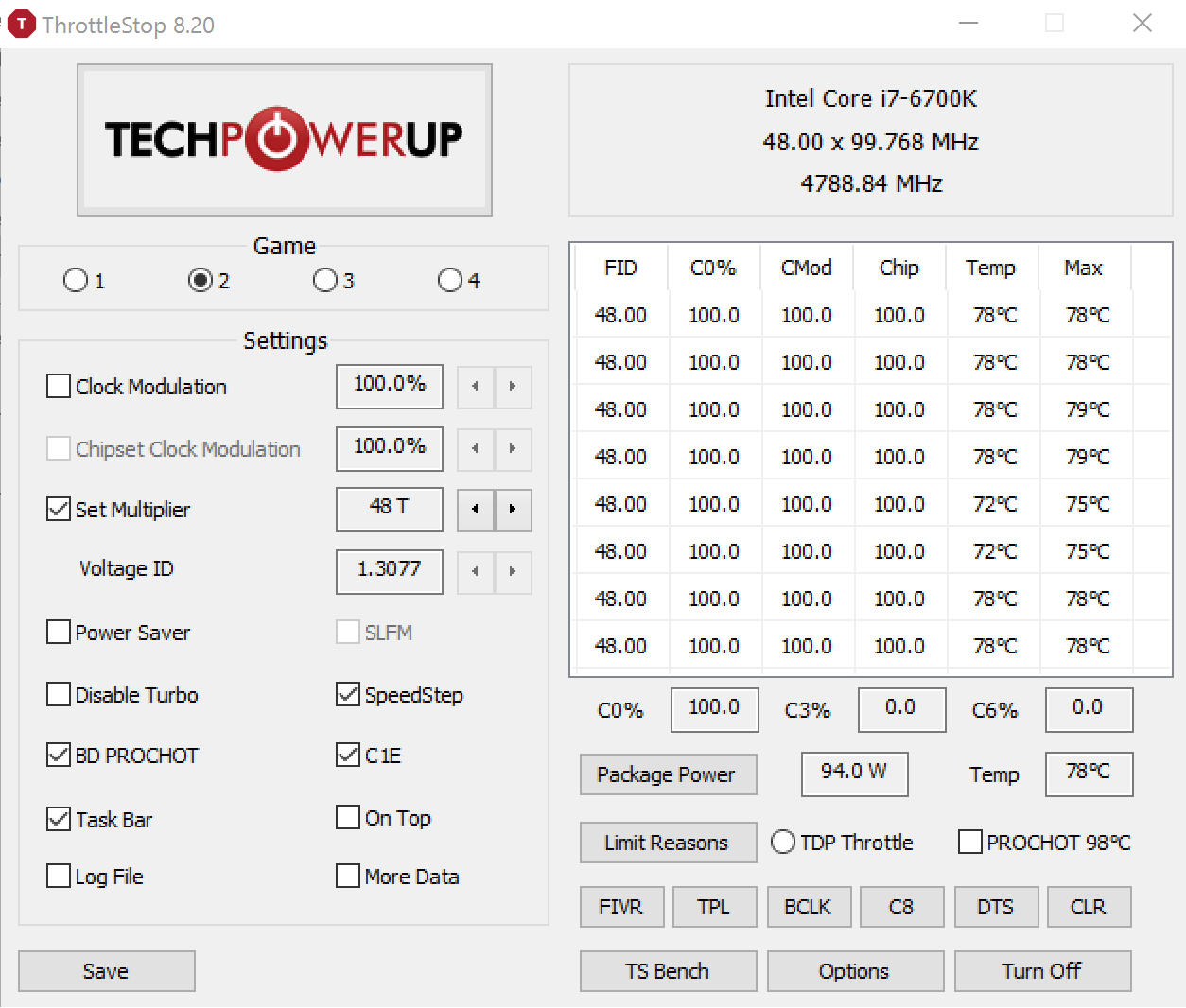Screen dimensions: 1186x1008
Task: Click the CMod column header
Action: [807, 269]
